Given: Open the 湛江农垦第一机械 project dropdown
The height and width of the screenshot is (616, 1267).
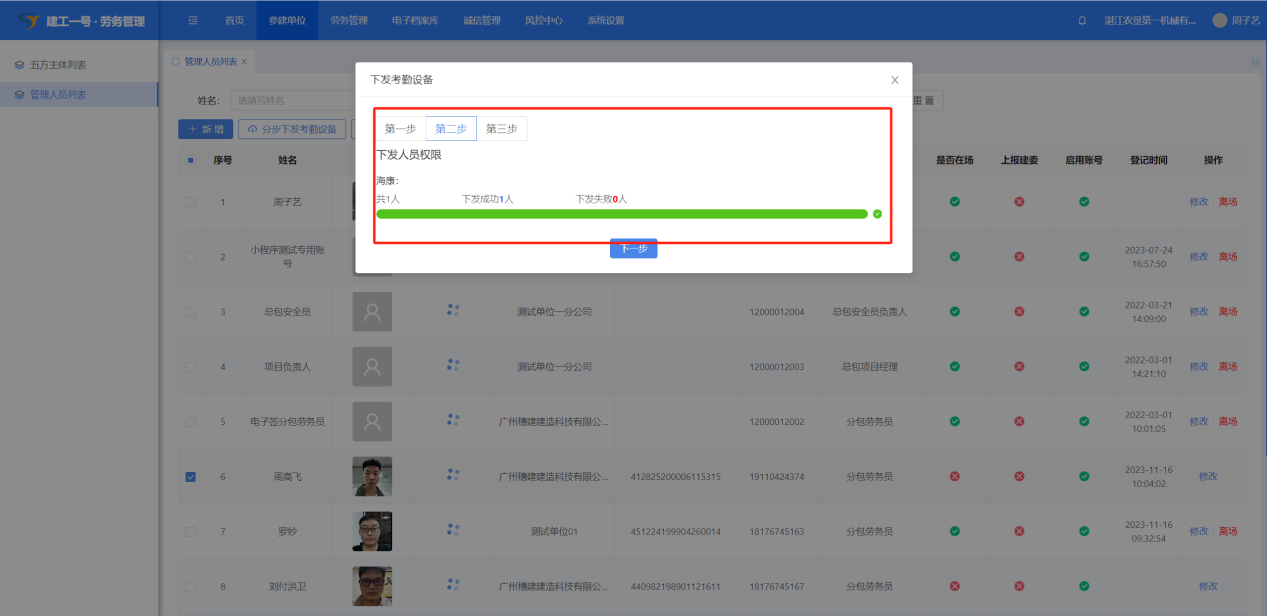Looking at the screenshot, I should [x=1149, y=20].
